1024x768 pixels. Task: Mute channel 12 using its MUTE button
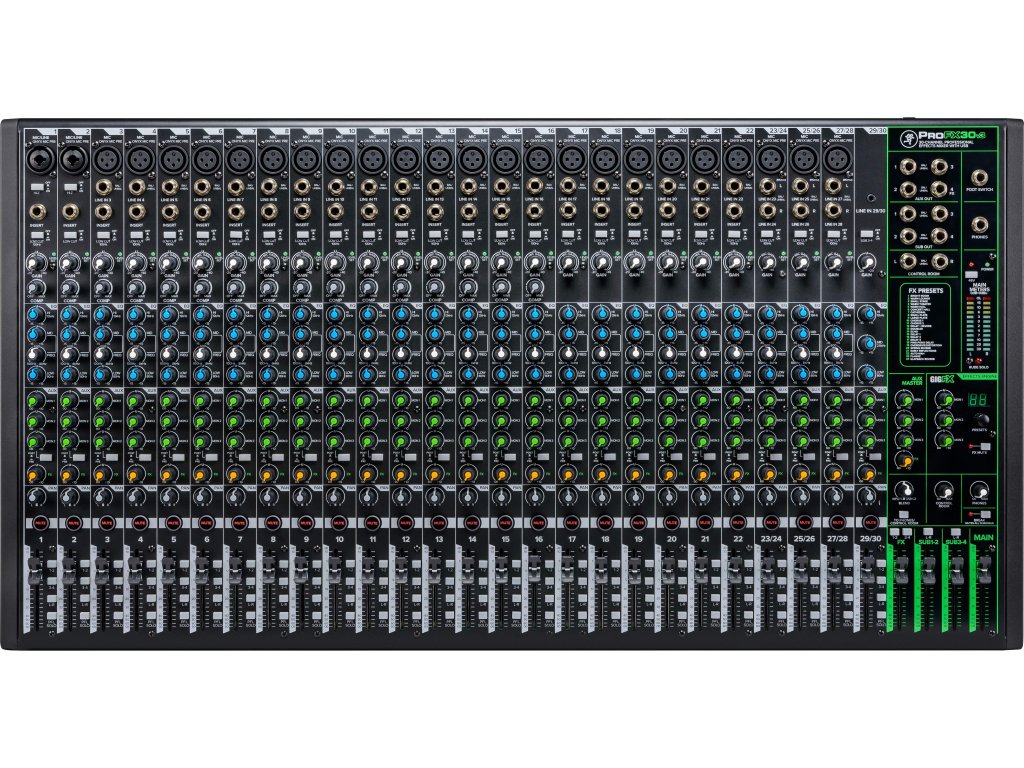click(x=406, y=523)
